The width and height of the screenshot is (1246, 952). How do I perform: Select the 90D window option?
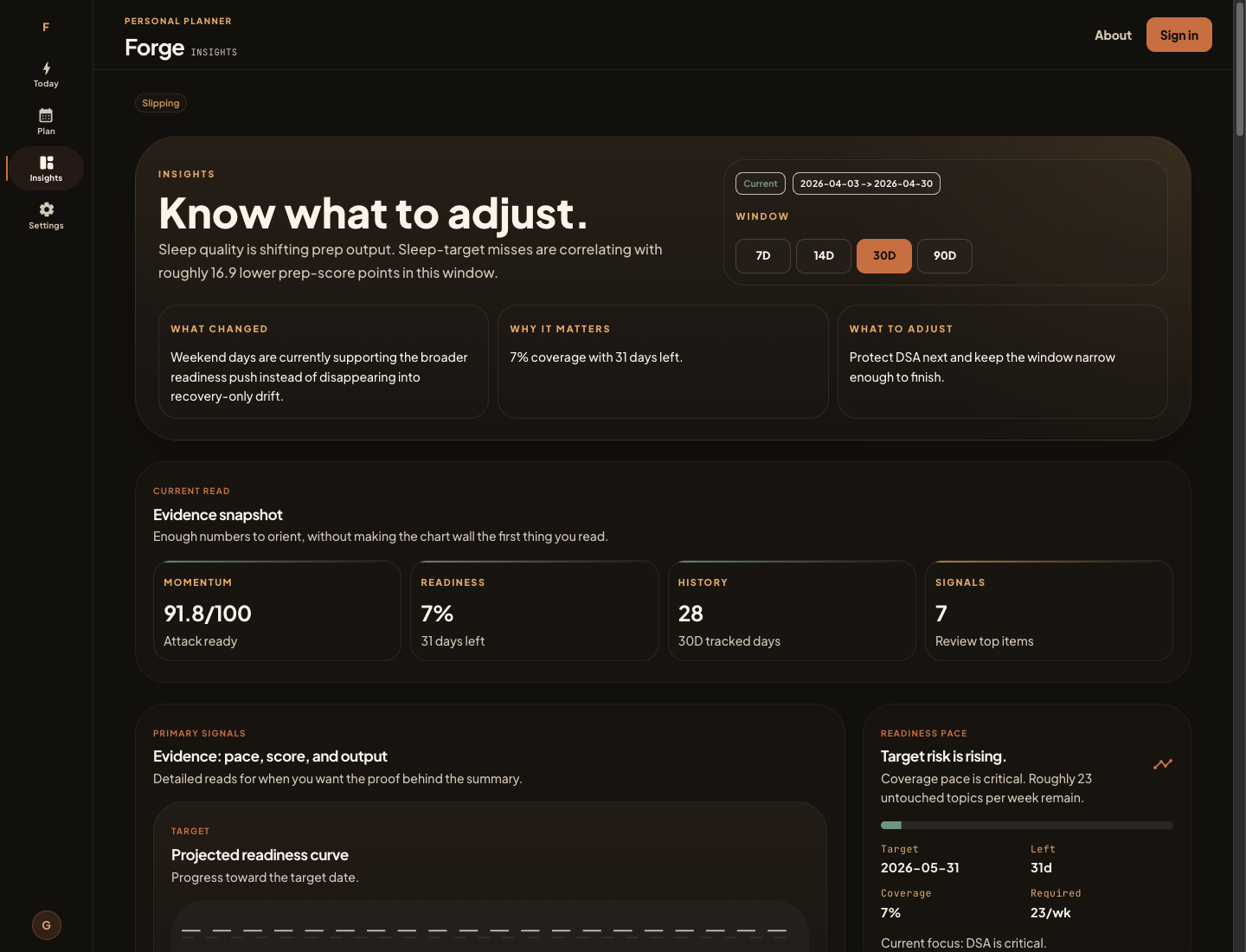945,256
